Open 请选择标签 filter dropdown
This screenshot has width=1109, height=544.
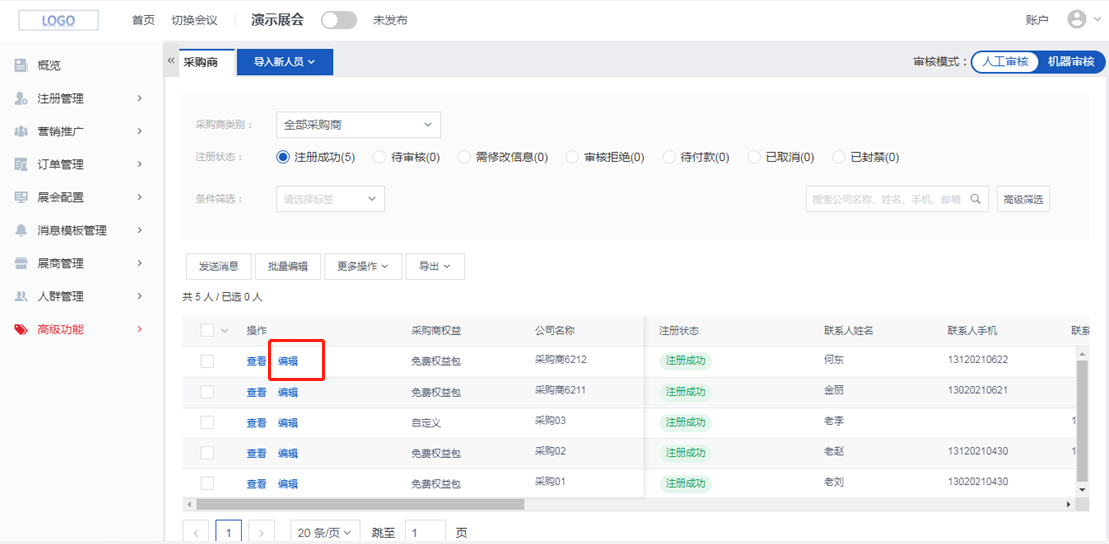point(330,199)
